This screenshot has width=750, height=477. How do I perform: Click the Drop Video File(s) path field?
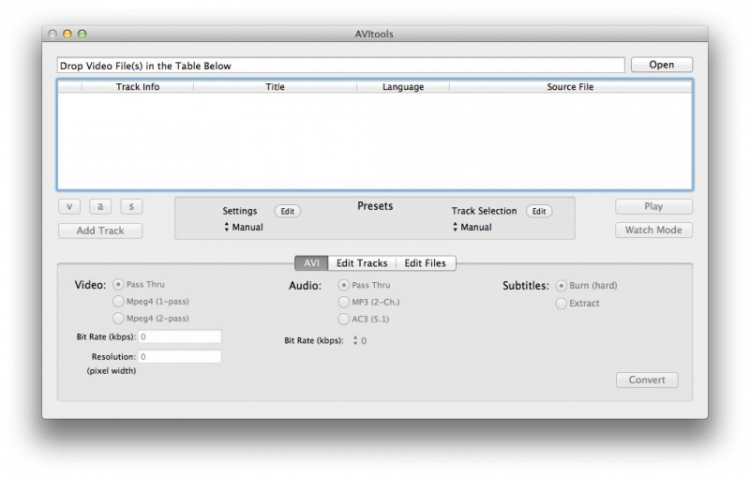(x=341, y=66)
